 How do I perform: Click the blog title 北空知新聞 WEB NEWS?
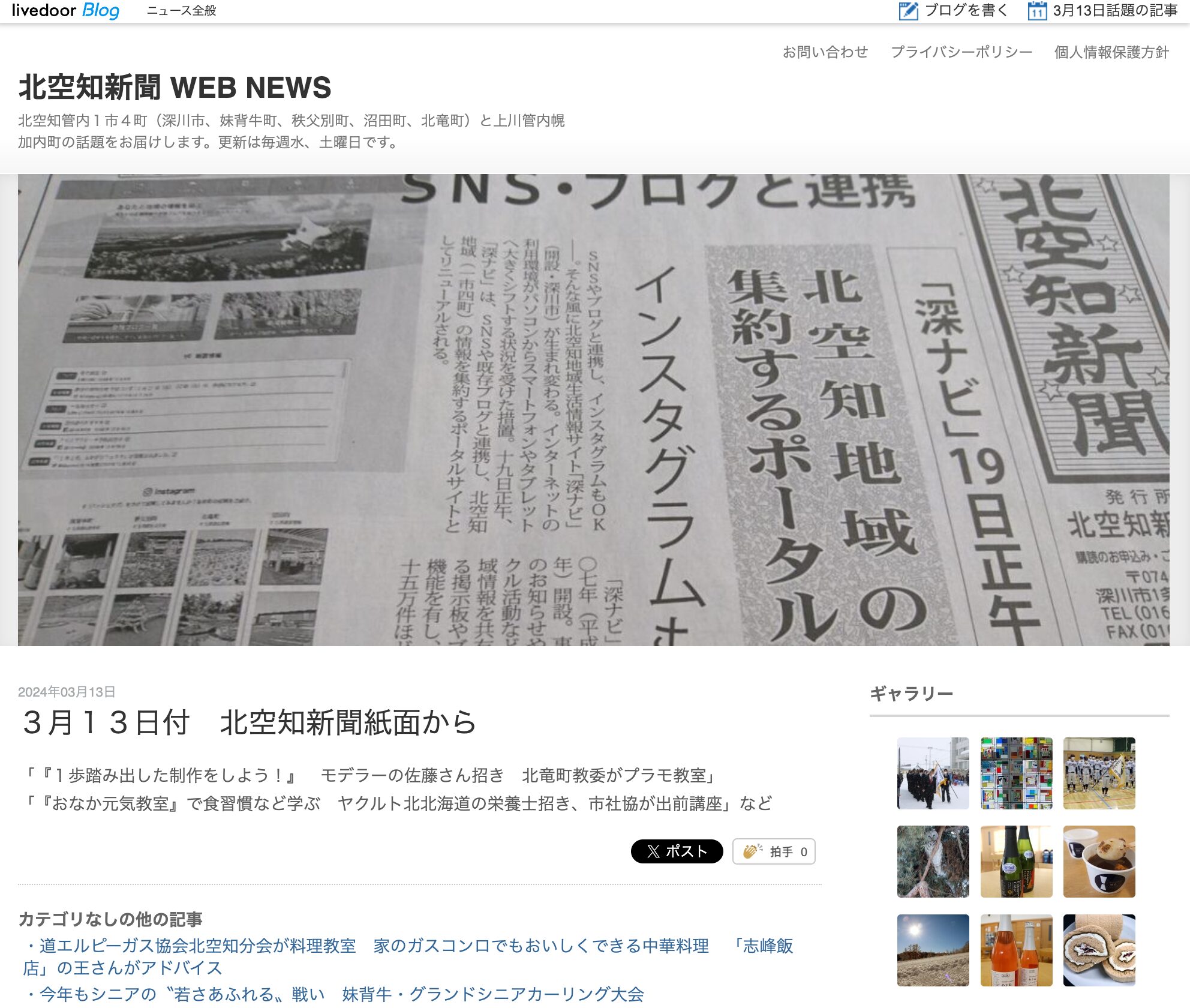[174, 89]
